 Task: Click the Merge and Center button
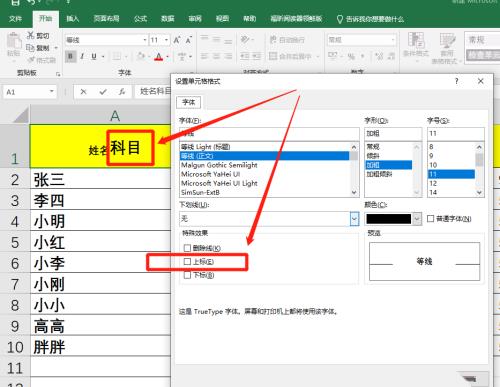click(x=290, y=56)
